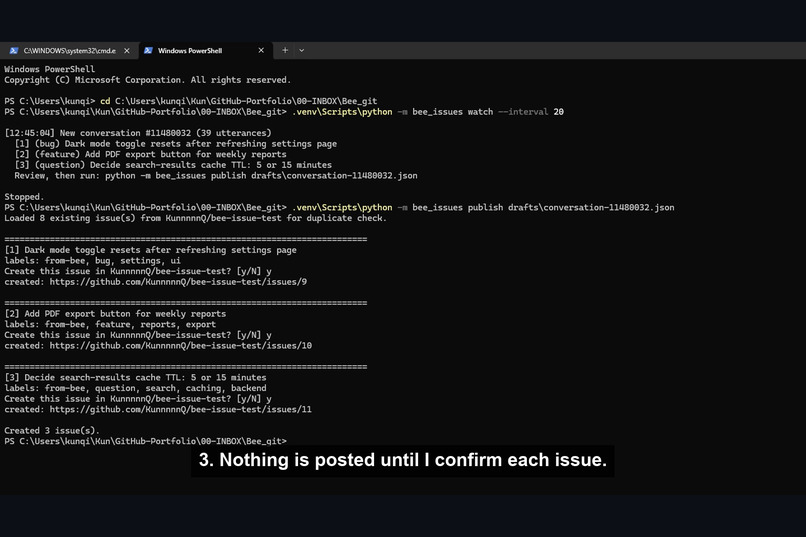
Task: Open a new terminal tab with plus button
Action: [x=285, y=50]
